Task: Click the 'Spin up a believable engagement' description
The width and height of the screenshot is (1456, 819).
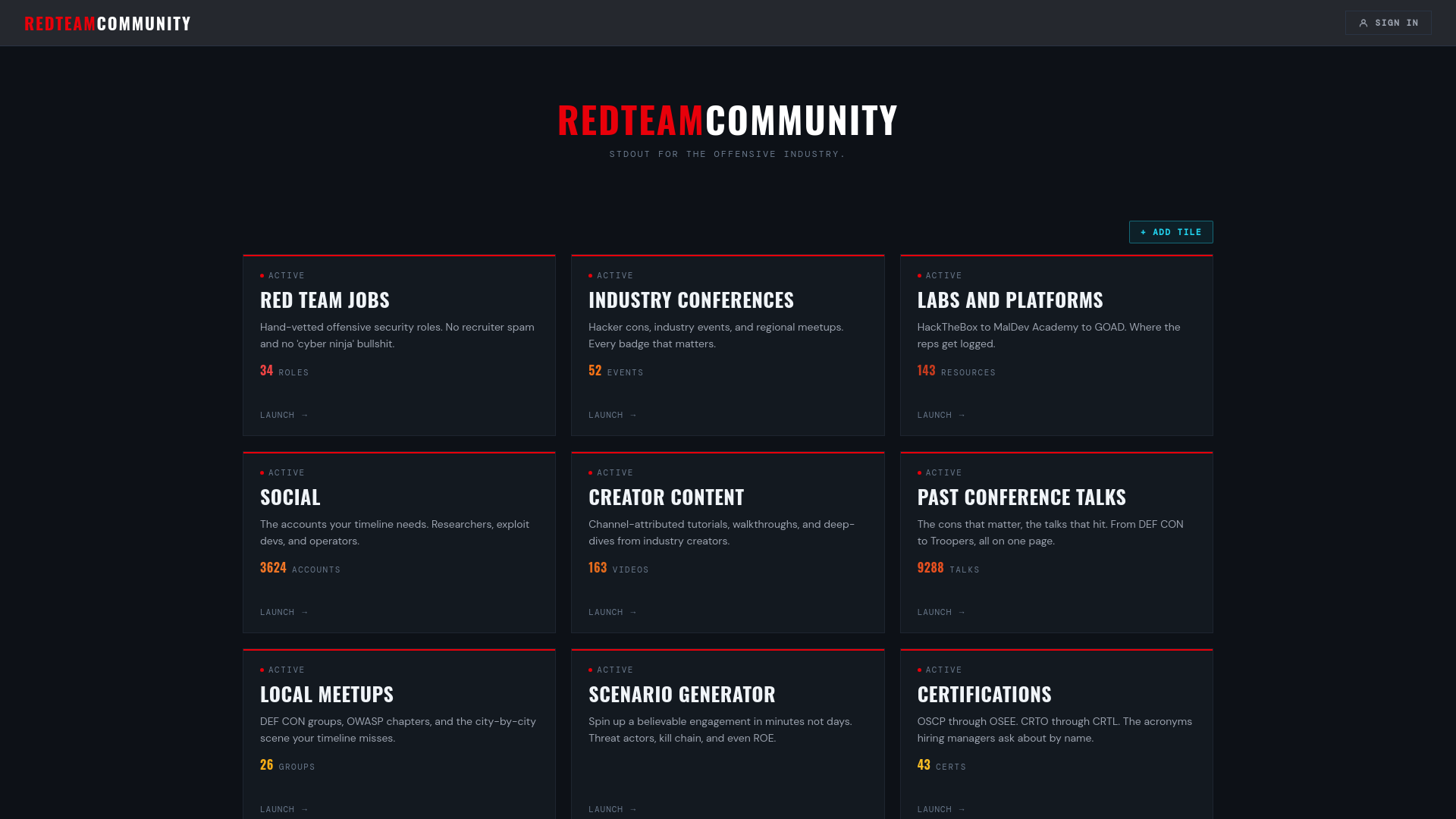Action: pos(720,730)
